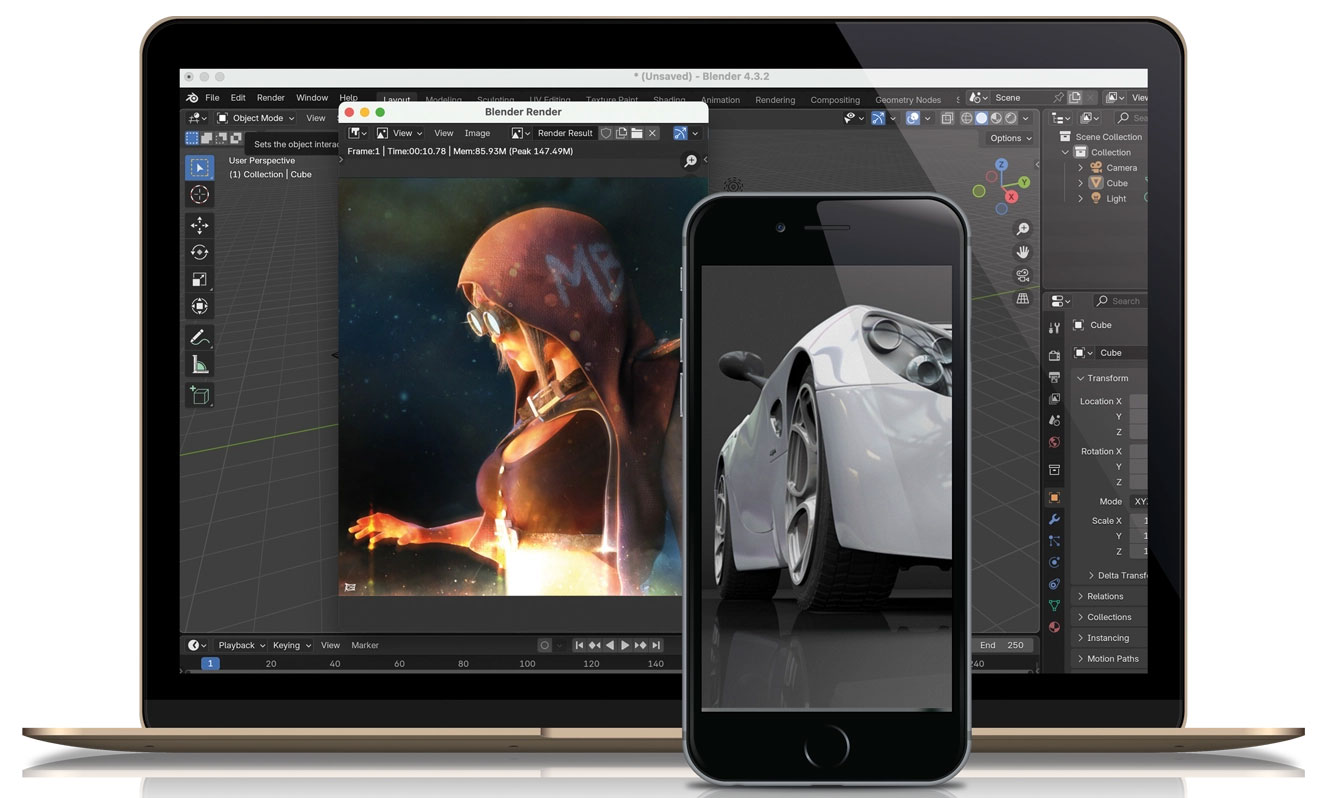Image resolution: width=1324 pixels, height=798 pixels.
Task: Select the Add Cube tool
Action: (x=199, y=396)
